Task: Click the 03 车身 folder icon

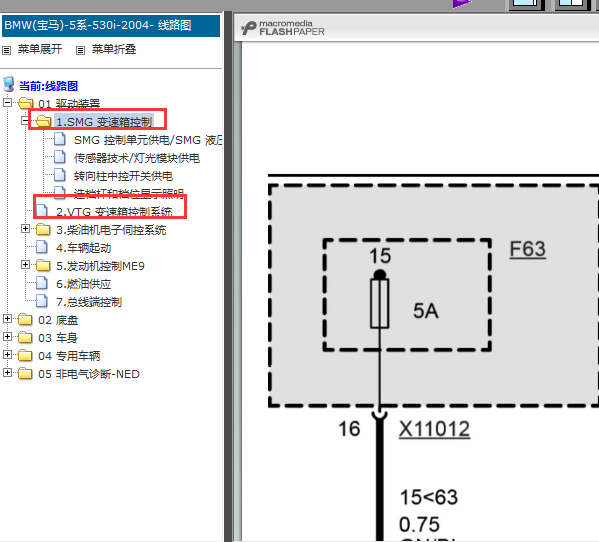Action: (26, 337)
